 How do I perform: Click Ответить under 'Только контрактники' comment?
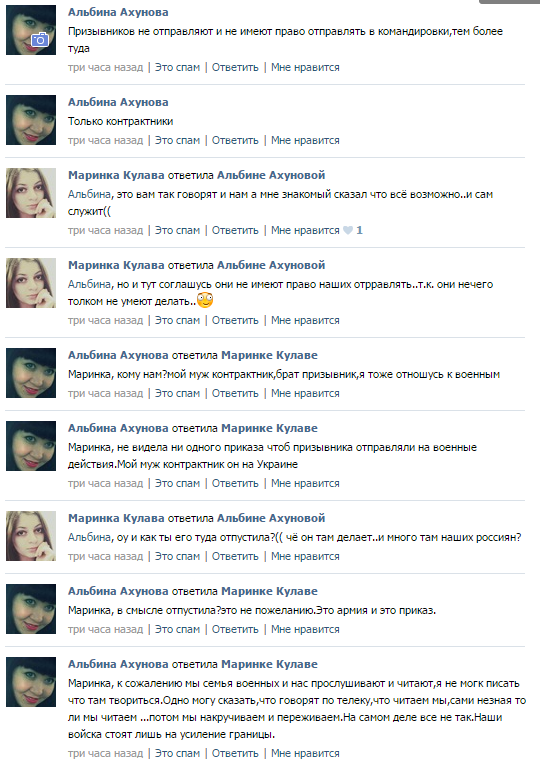pos(235,140)
